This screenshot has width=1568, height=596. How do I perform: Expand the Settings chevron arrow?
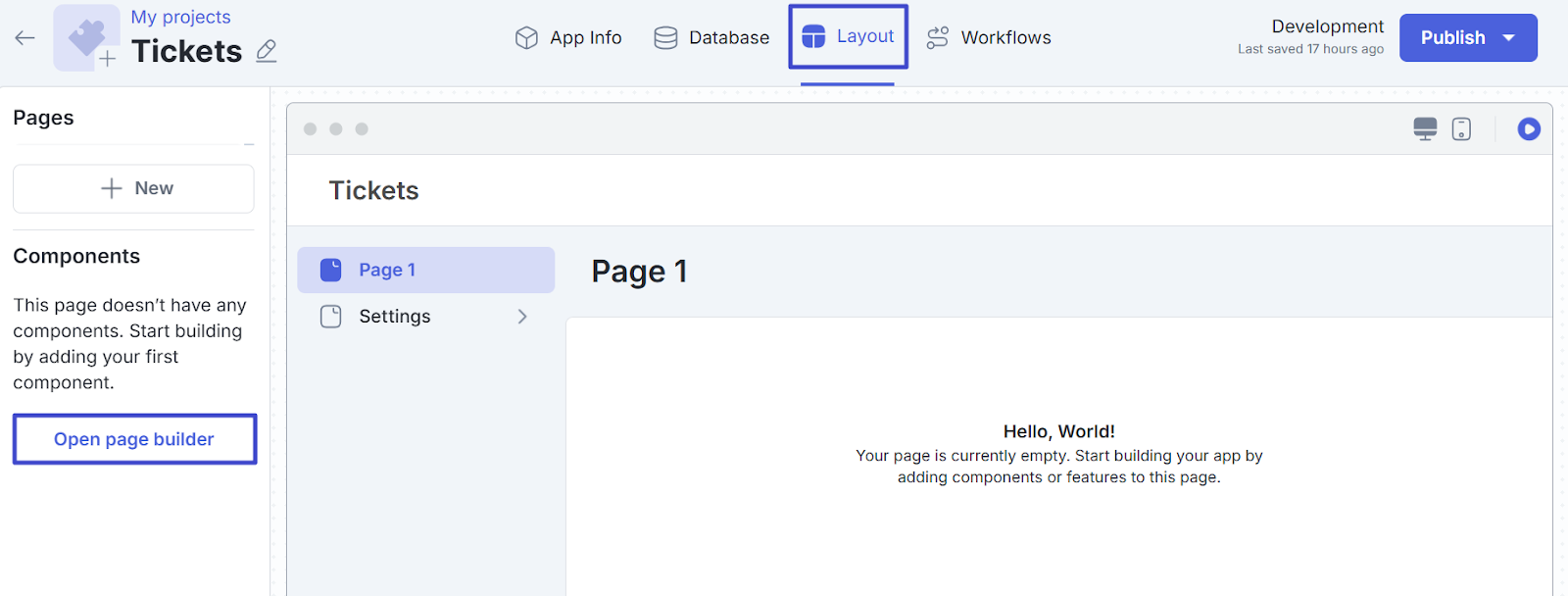coord(522,317)
